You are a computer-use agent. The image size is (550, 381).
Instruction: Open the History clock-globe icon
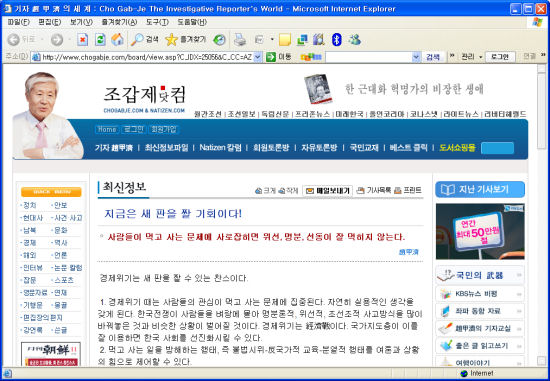(219, 40)
